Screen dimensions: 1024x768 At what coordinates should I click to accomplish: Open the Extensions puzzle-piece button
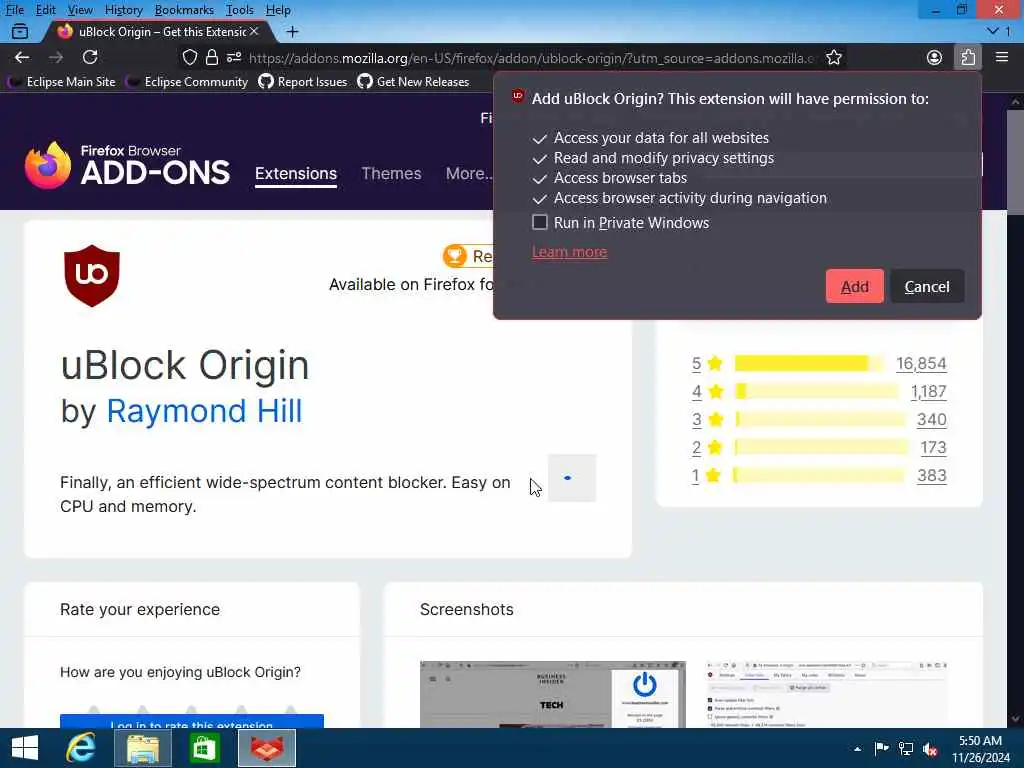pos(968,57)
